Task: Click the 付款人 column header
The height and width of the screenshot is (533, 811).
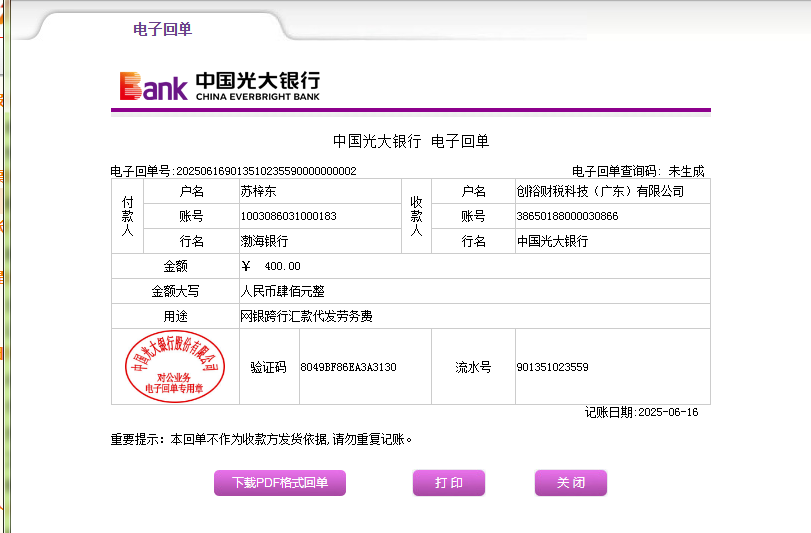Action: (x=127, y=216)
